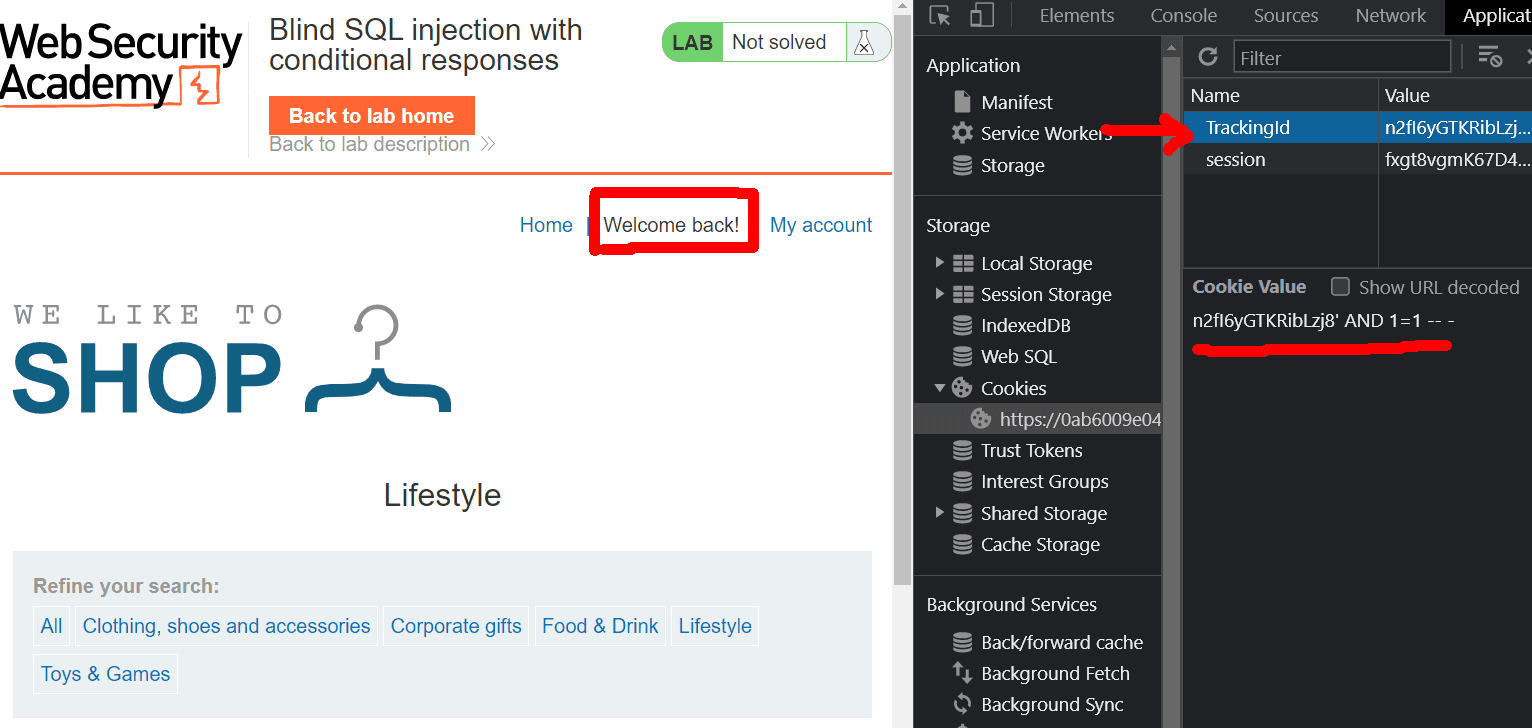Click the We Like to Shop logo
Image resolution: width=1532 pixels, height=728 pixels.
tap(232, 358)
